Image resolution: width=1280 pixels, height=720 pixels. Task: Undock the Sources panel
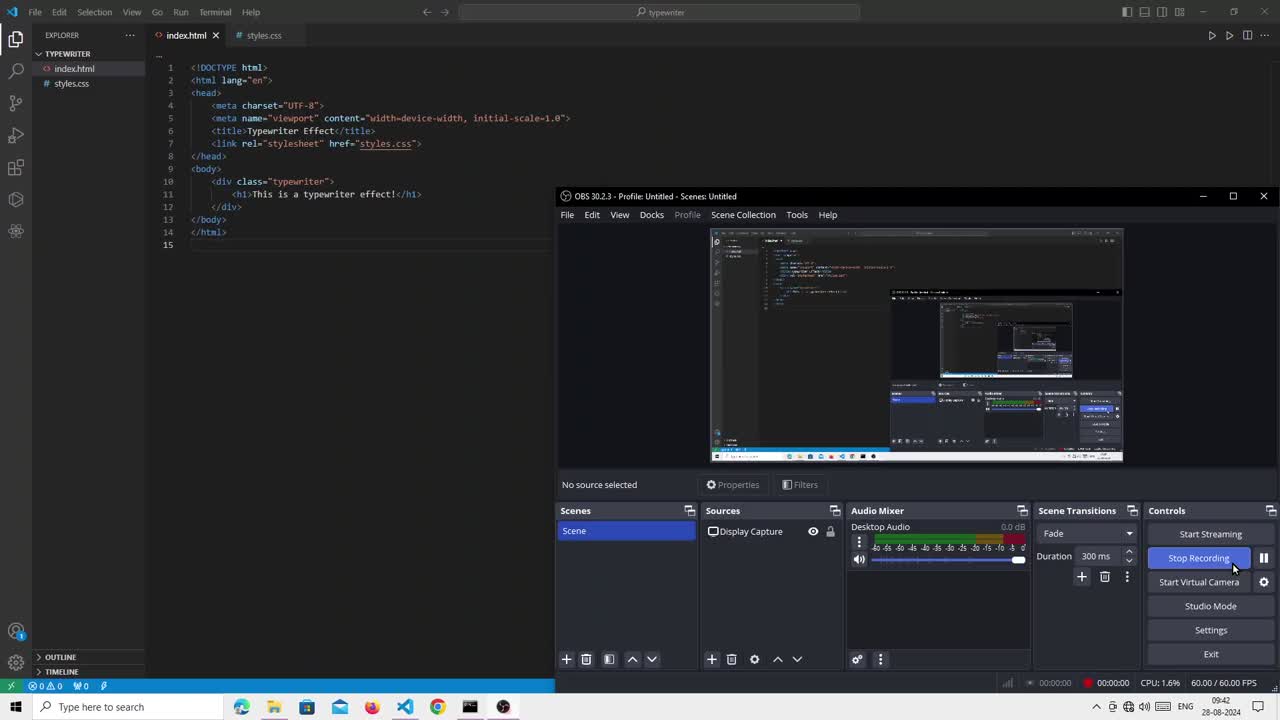pos(835,511)
